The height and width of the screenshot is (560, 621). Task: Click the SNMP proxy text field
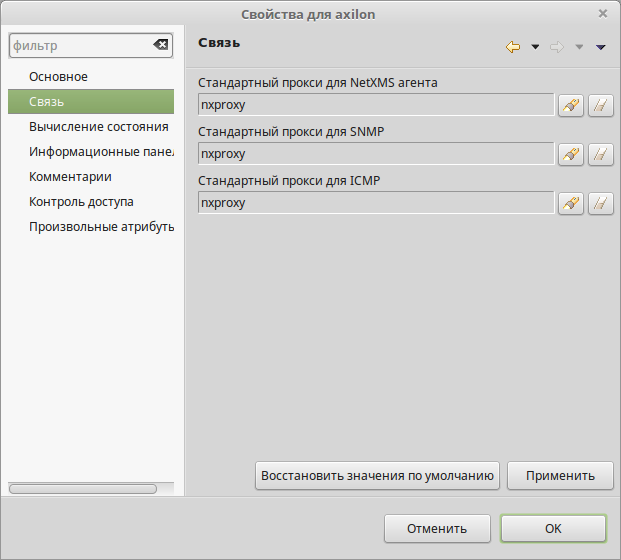376,154
